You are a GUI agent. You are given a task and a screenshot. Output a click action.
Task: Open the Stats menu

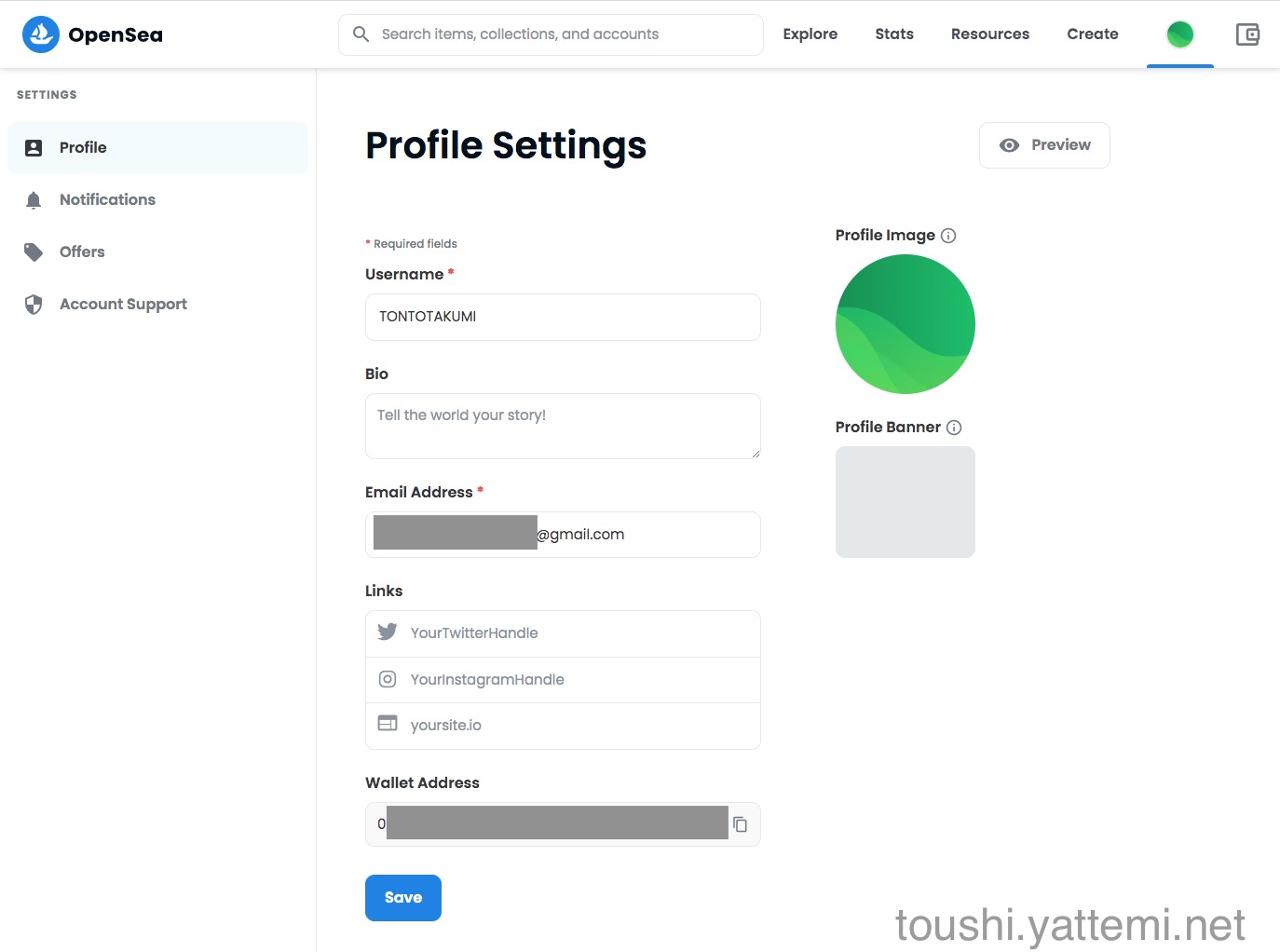click(893, 34)
